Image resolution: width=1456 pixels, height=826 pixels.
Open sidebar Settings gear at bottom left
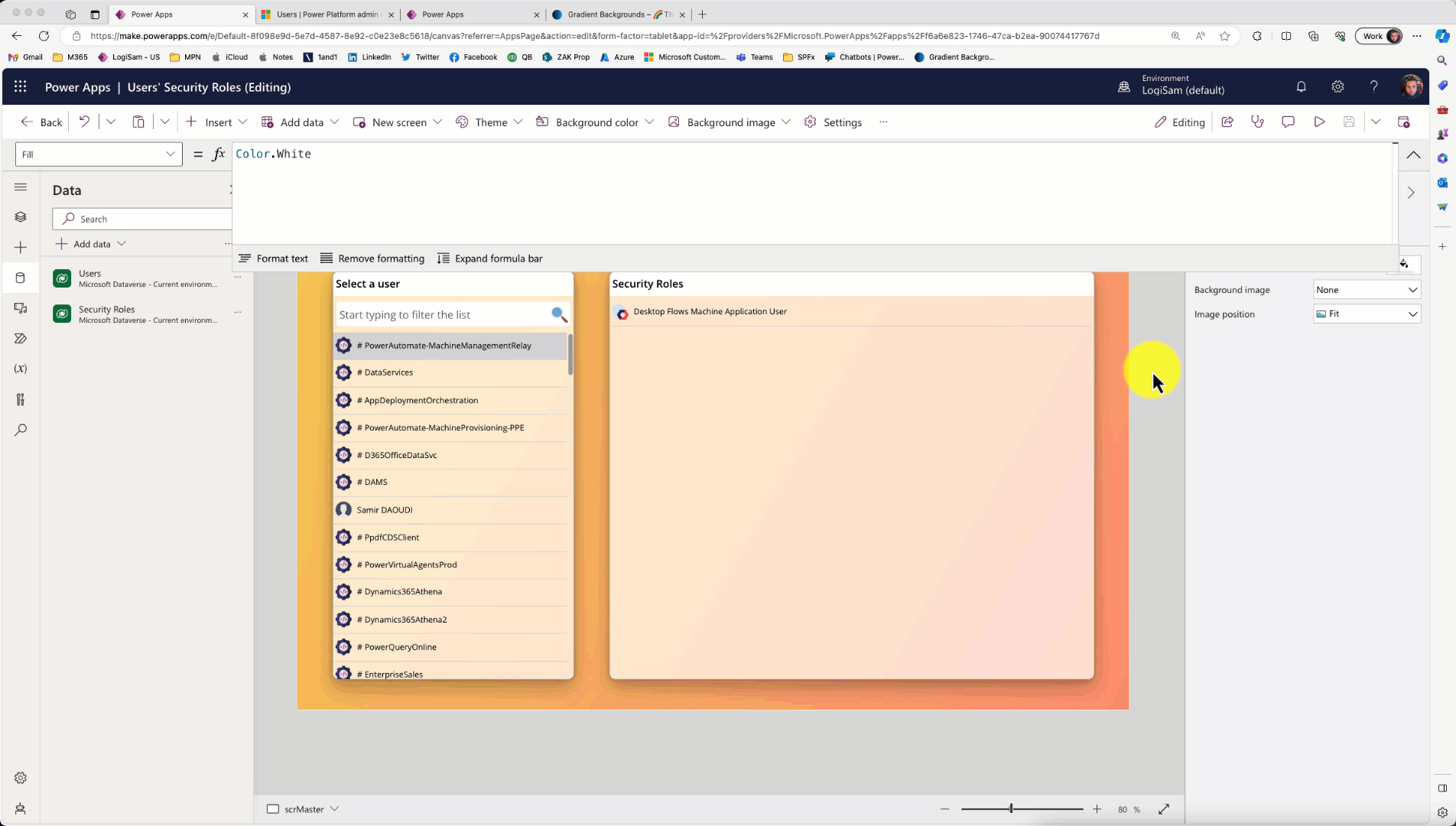[21, 778]
